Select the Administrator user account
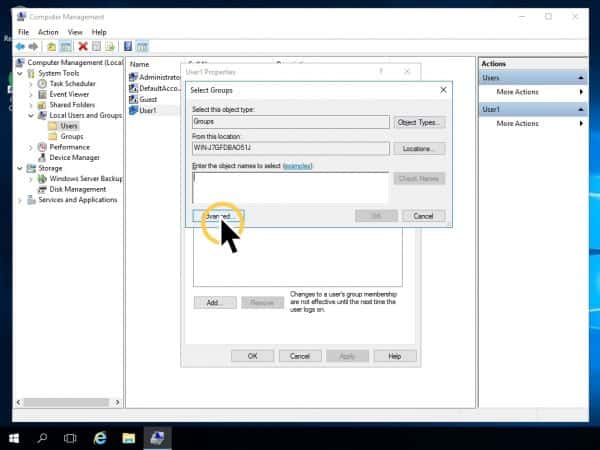Screen dimensions: 600x450 (x=155, y=77)
